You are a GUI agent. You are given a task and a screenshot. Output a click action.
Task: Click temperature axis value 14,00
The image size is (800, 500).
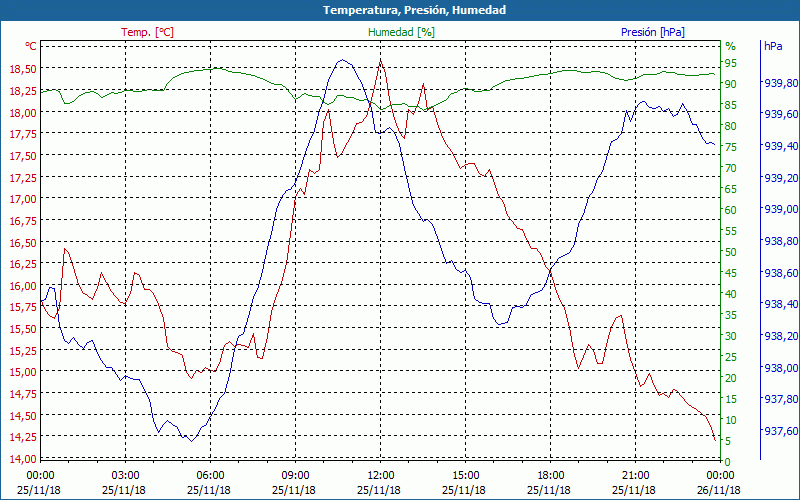[22, 459]
